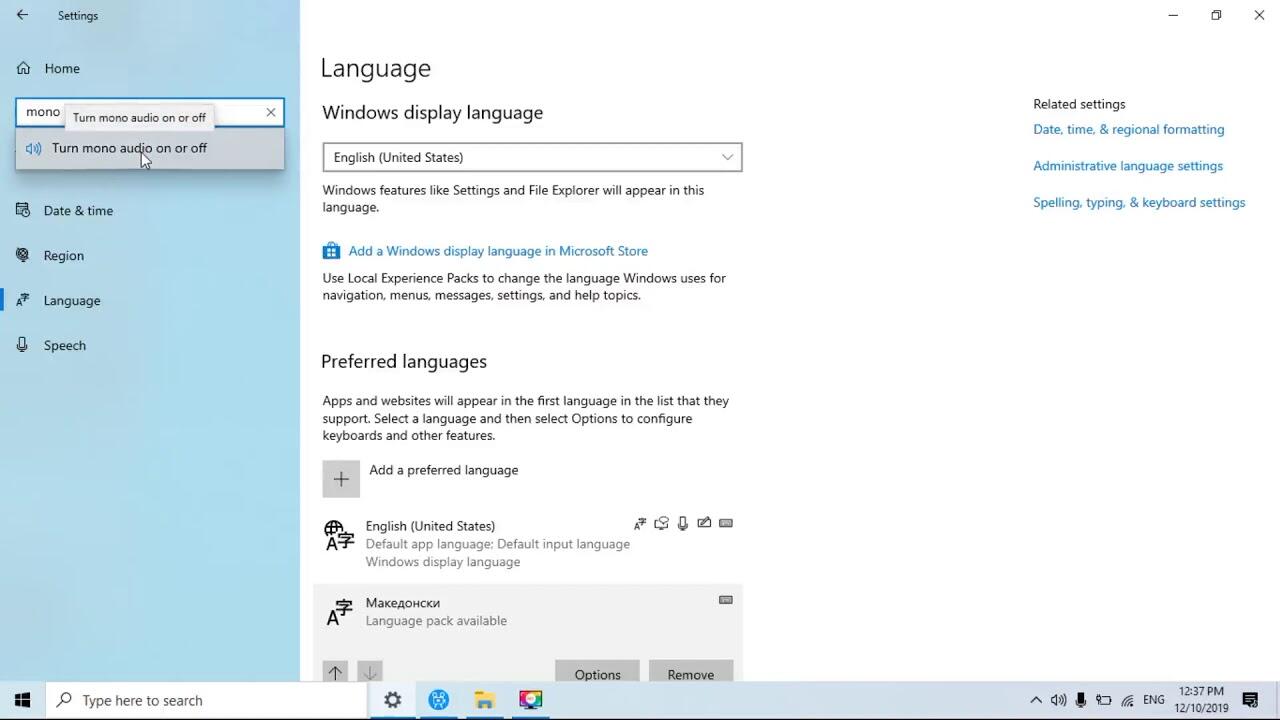Open Administrative language settings link

point(1127,166)
